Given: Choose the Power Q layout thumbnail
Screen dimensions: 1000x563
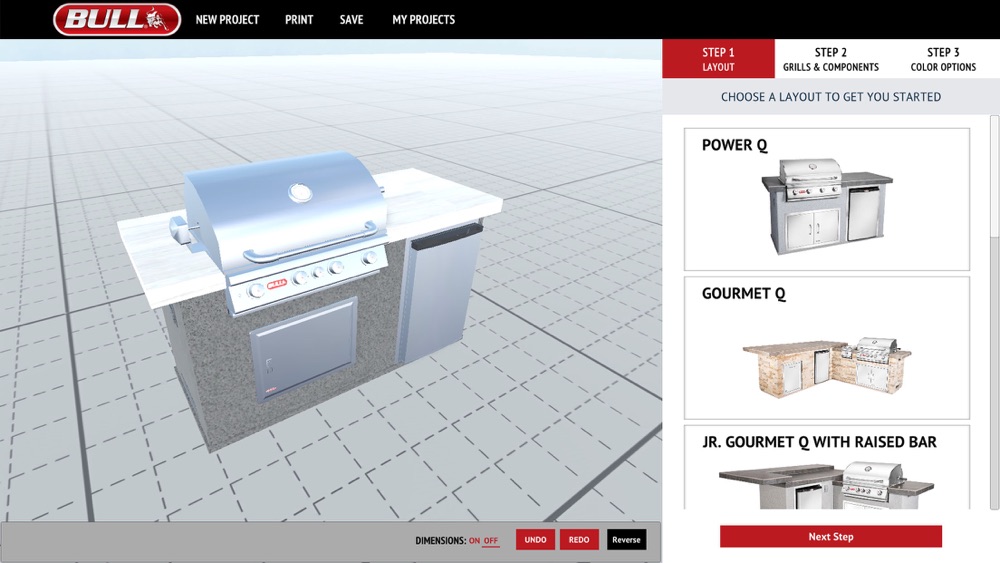Looking at the screenshot, I should click(x=827, y=199).
